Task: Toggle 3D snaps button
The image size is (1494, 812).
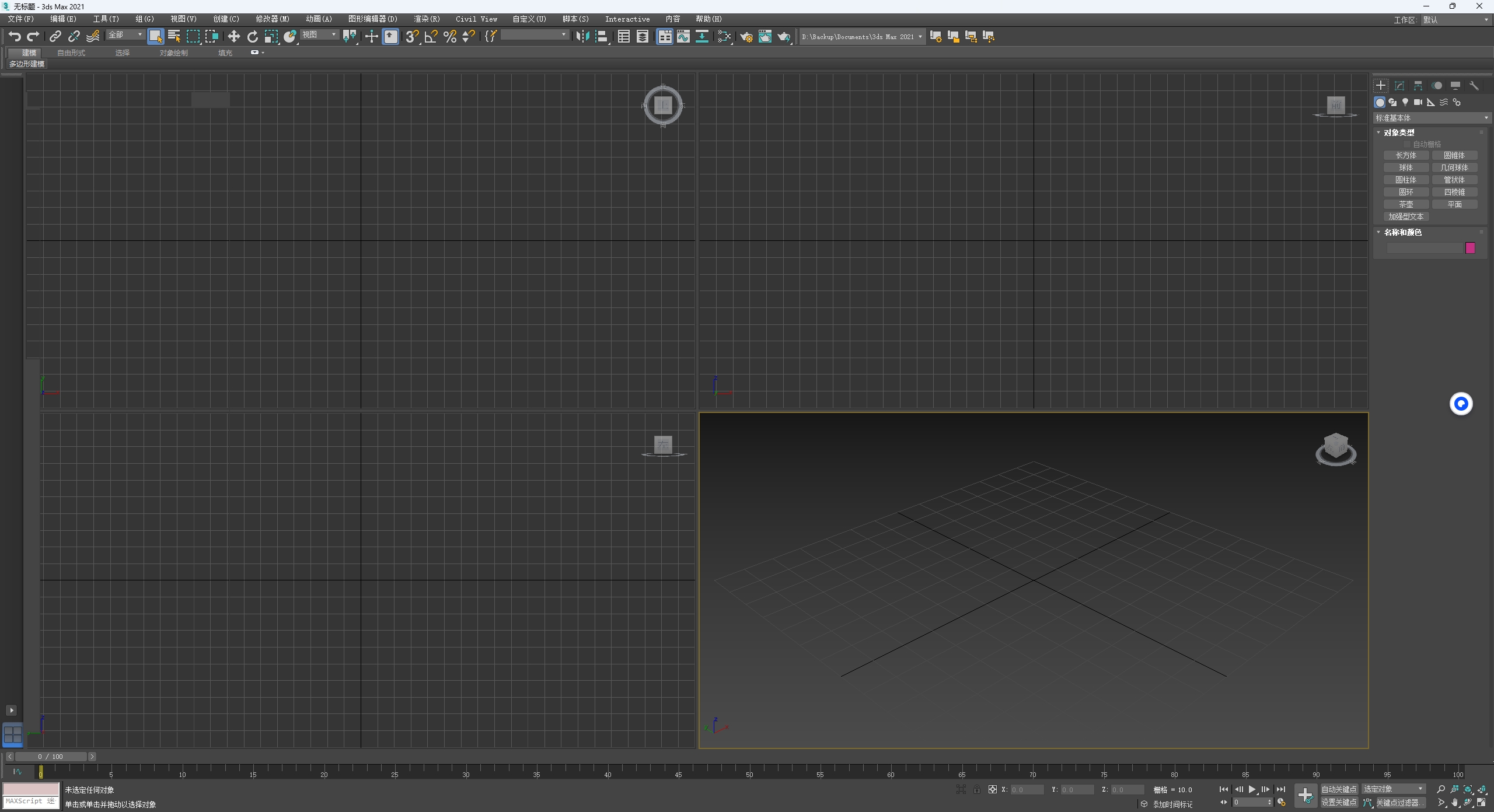Action: point(411,37)
